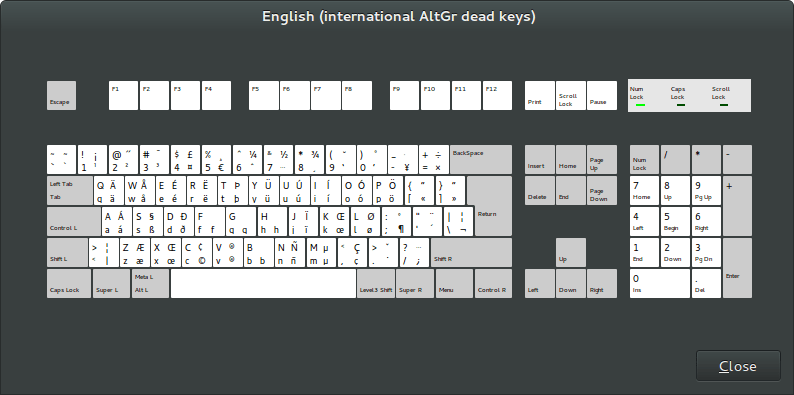Image resolution: width=794 pixels, height=395 pixels.
Task: Click the Z Æ key
Action: click(135, 252)
